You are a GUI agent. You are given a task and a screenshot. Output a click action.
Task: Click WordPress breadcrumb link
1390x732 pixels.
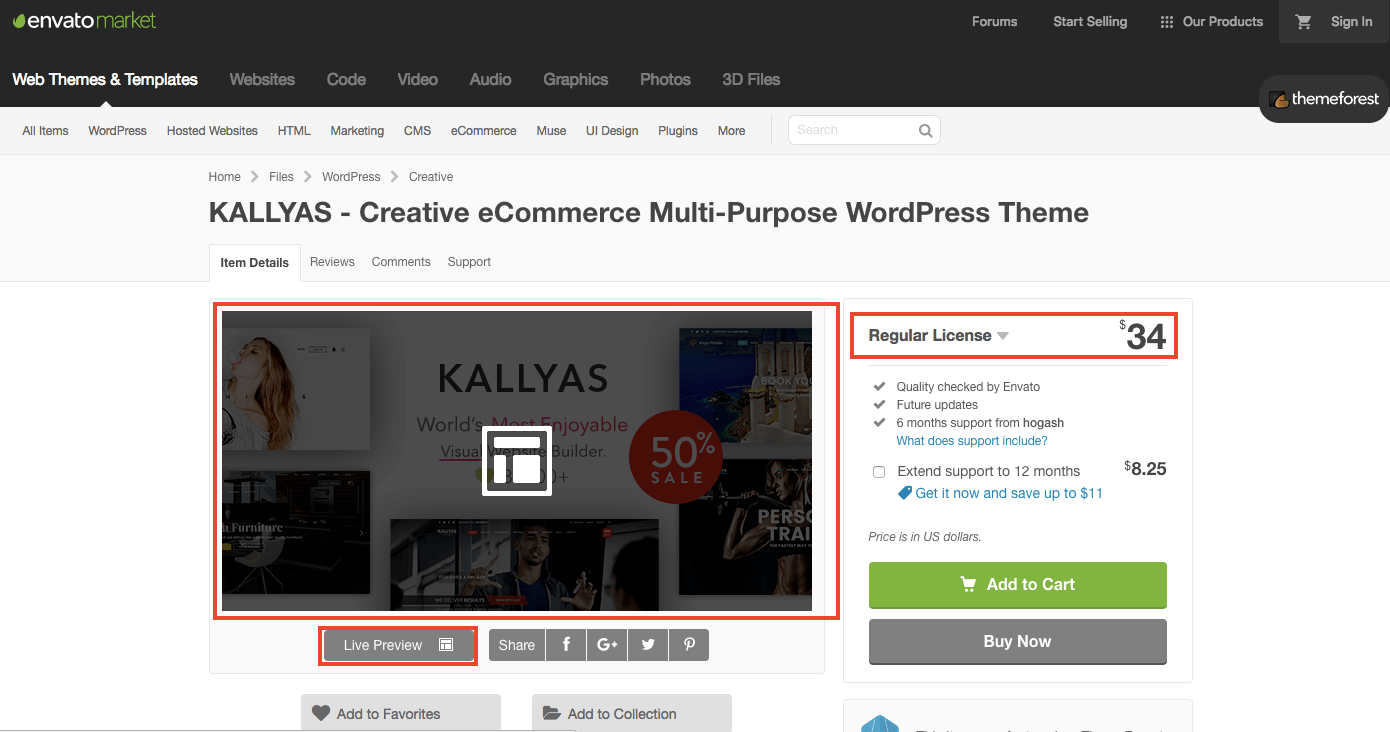pos(351,177)
